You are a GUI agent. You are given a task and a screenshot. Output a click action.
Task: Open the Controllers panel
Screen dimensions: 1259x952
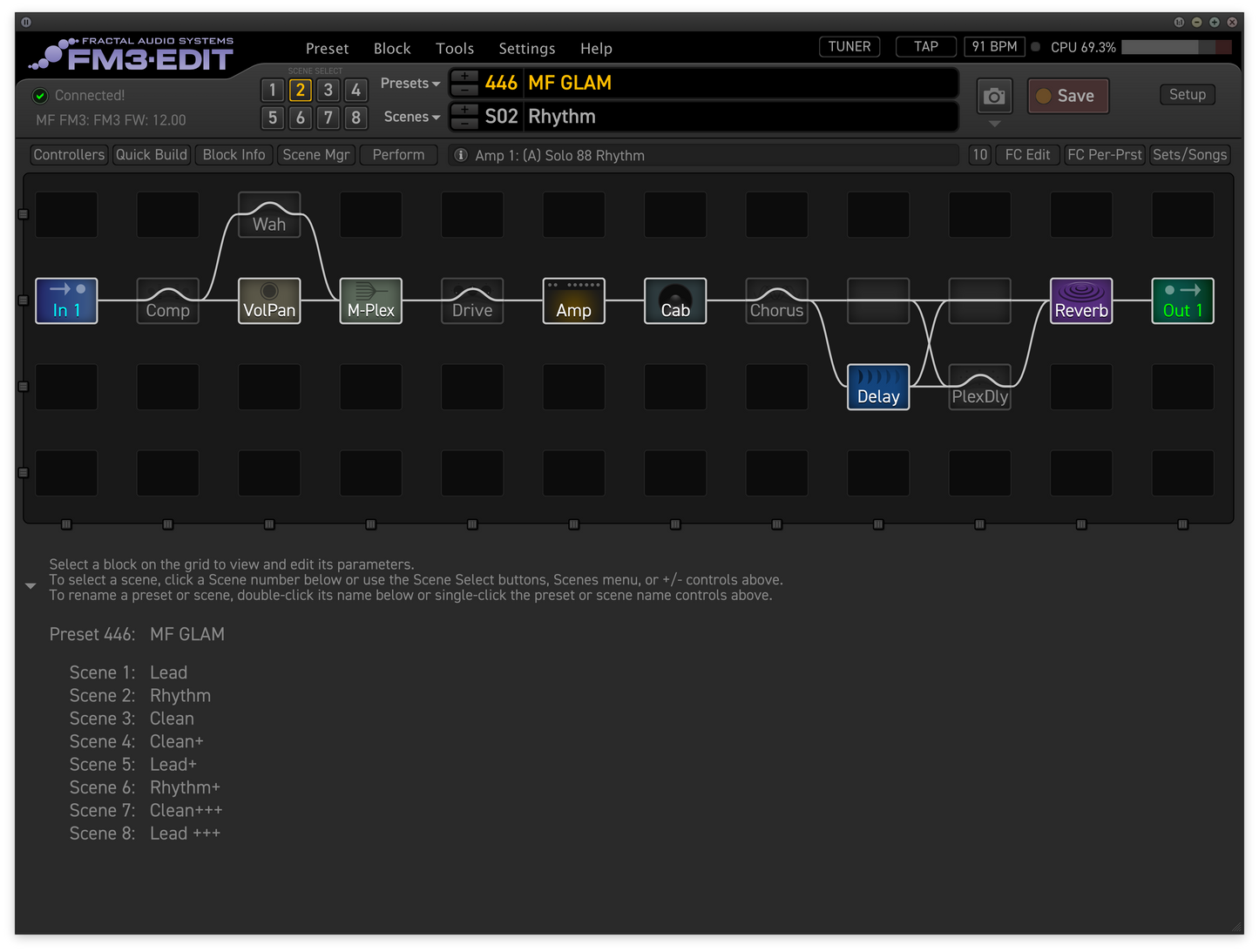tap(69, 155)
